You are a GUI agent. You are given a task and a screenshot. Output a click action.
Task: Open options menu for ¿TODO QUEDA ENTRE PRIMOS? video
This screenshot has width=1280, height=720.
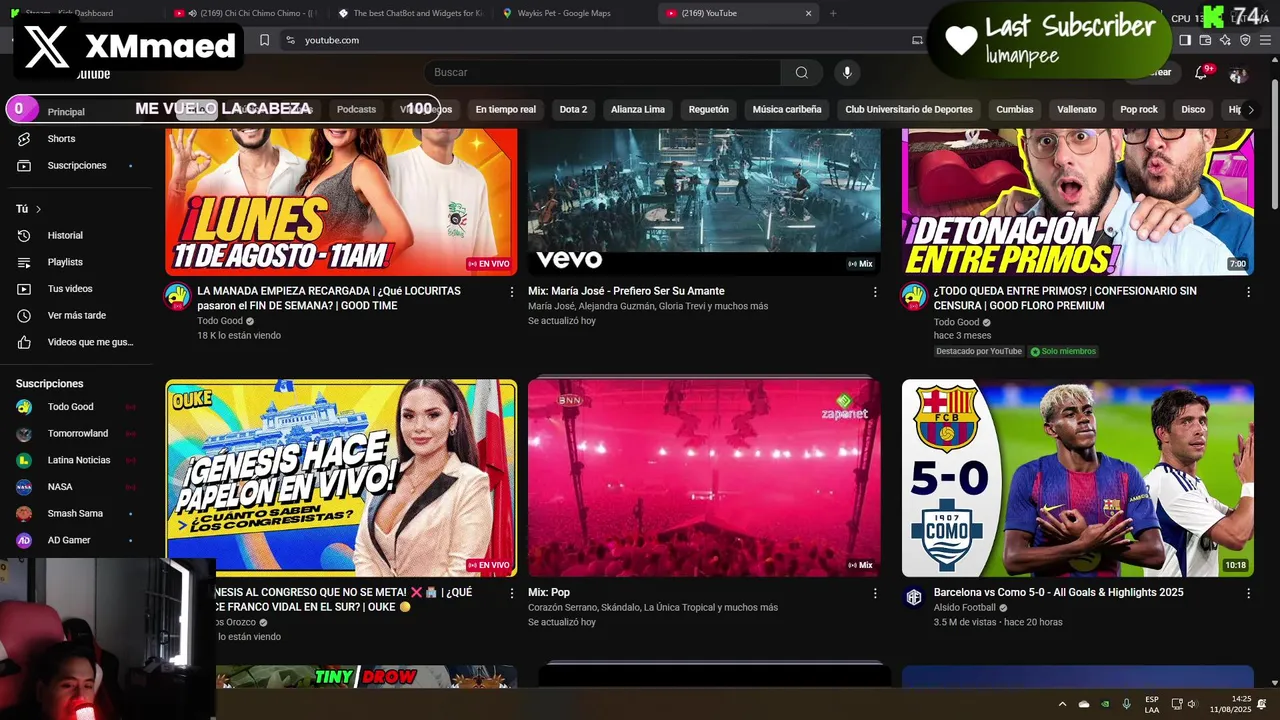[x=1248, y=292]
